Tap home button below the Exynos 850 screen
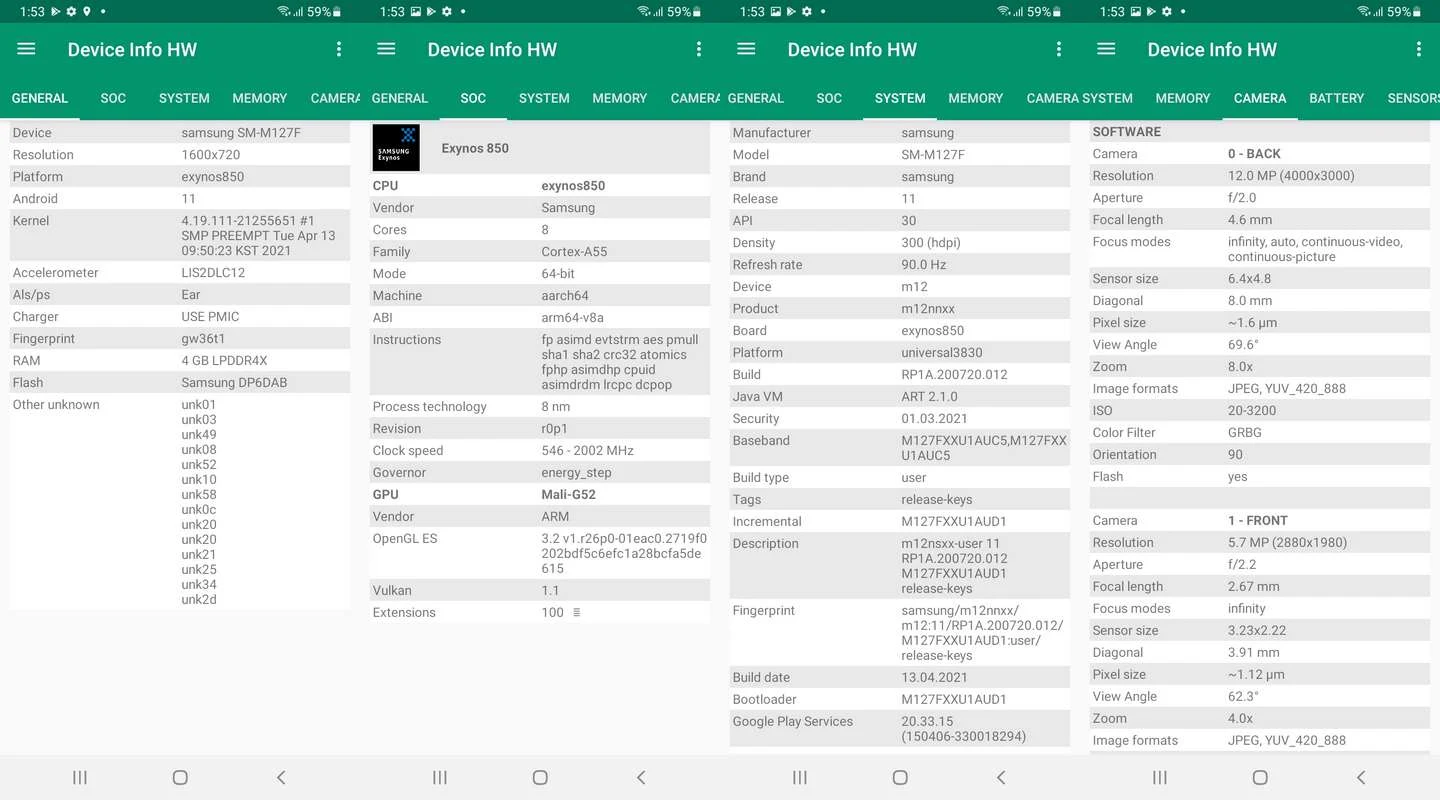The height and width of the screenshot is (800, 1440). click(540, 777)
